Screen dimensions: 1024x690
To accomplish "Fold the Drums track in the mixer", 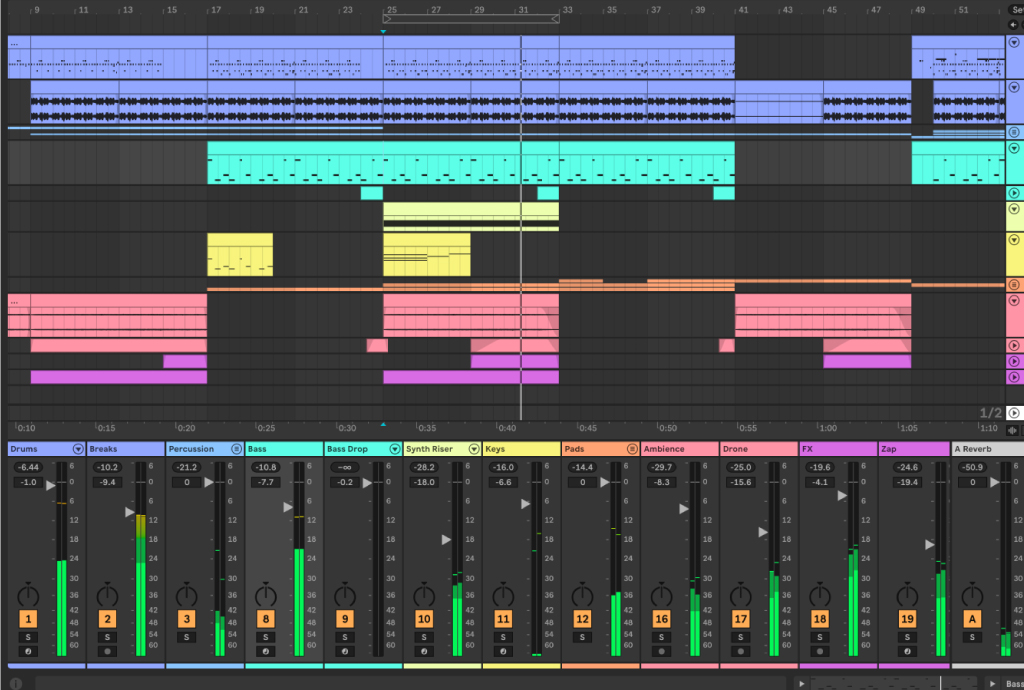I will pyautogui.click(x=78, y=449).
